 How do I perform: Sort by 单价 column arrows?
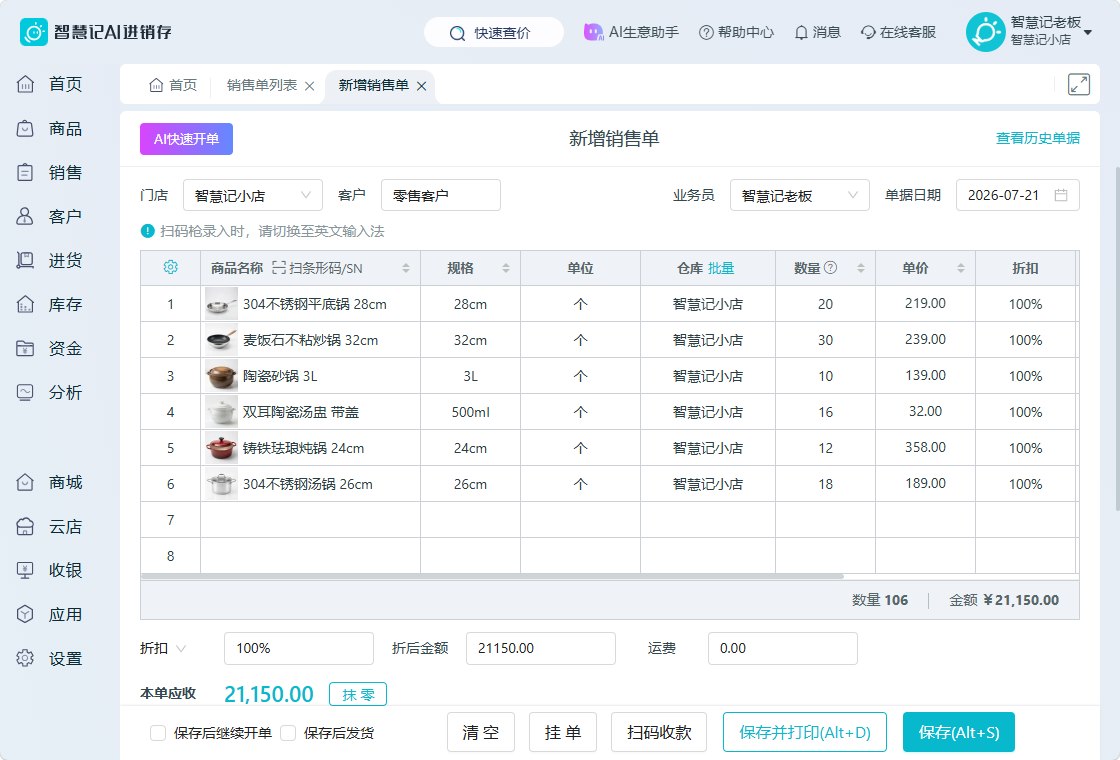point(961,268)
